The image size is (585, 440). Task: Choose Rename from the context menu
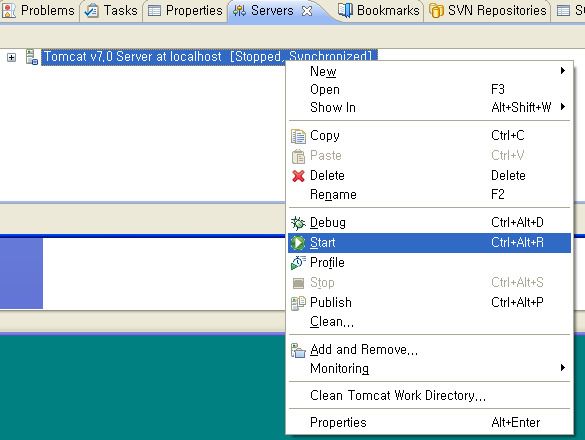pos(429,194)
